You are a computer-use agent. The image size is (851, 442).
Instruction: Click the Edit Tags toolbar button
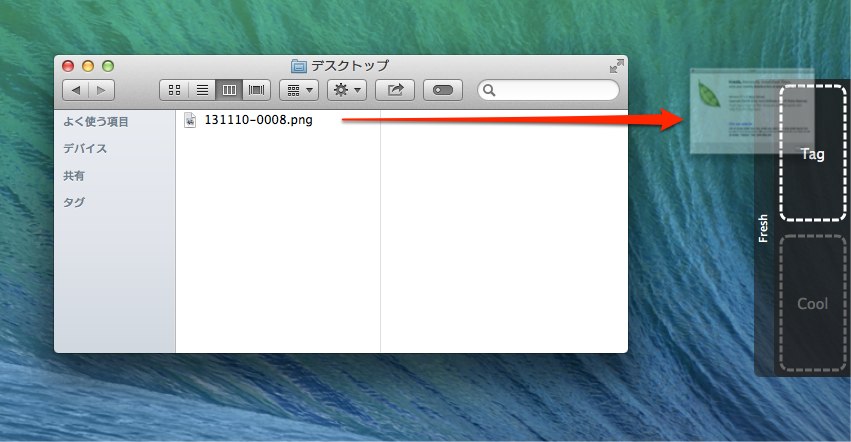(443, 90)
